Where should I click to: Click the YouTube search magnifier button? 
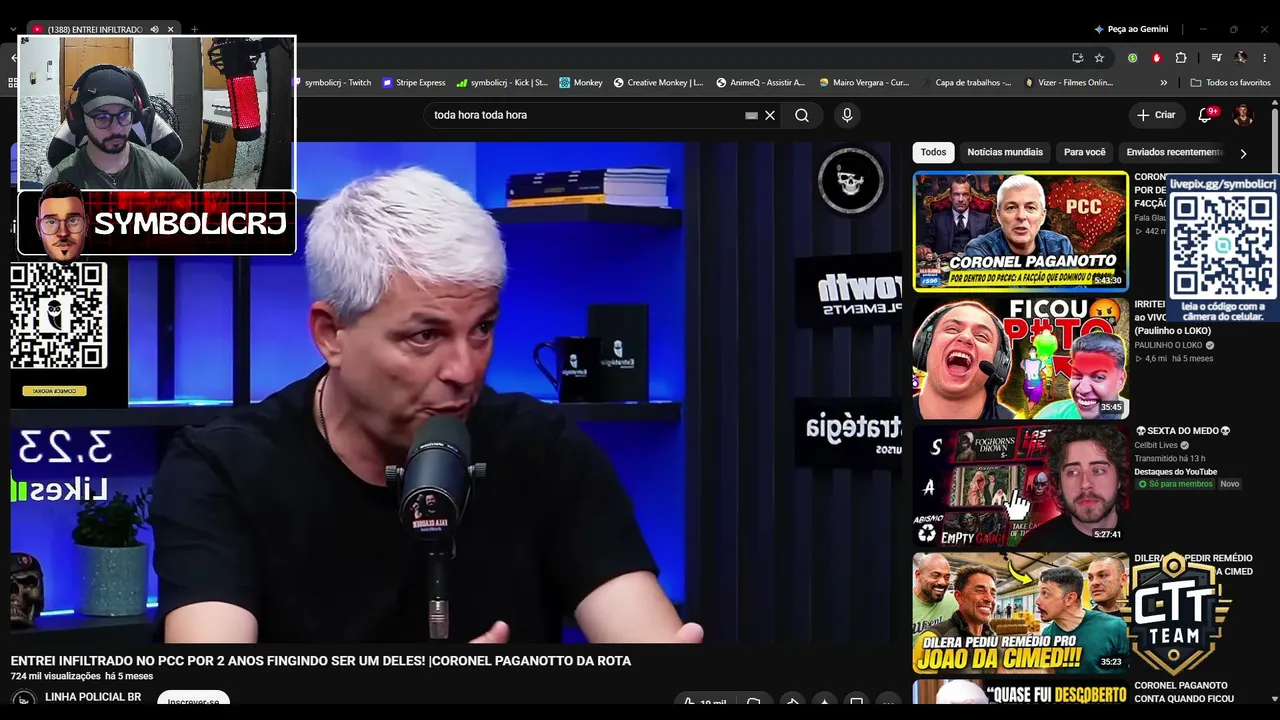pos(802,115)
